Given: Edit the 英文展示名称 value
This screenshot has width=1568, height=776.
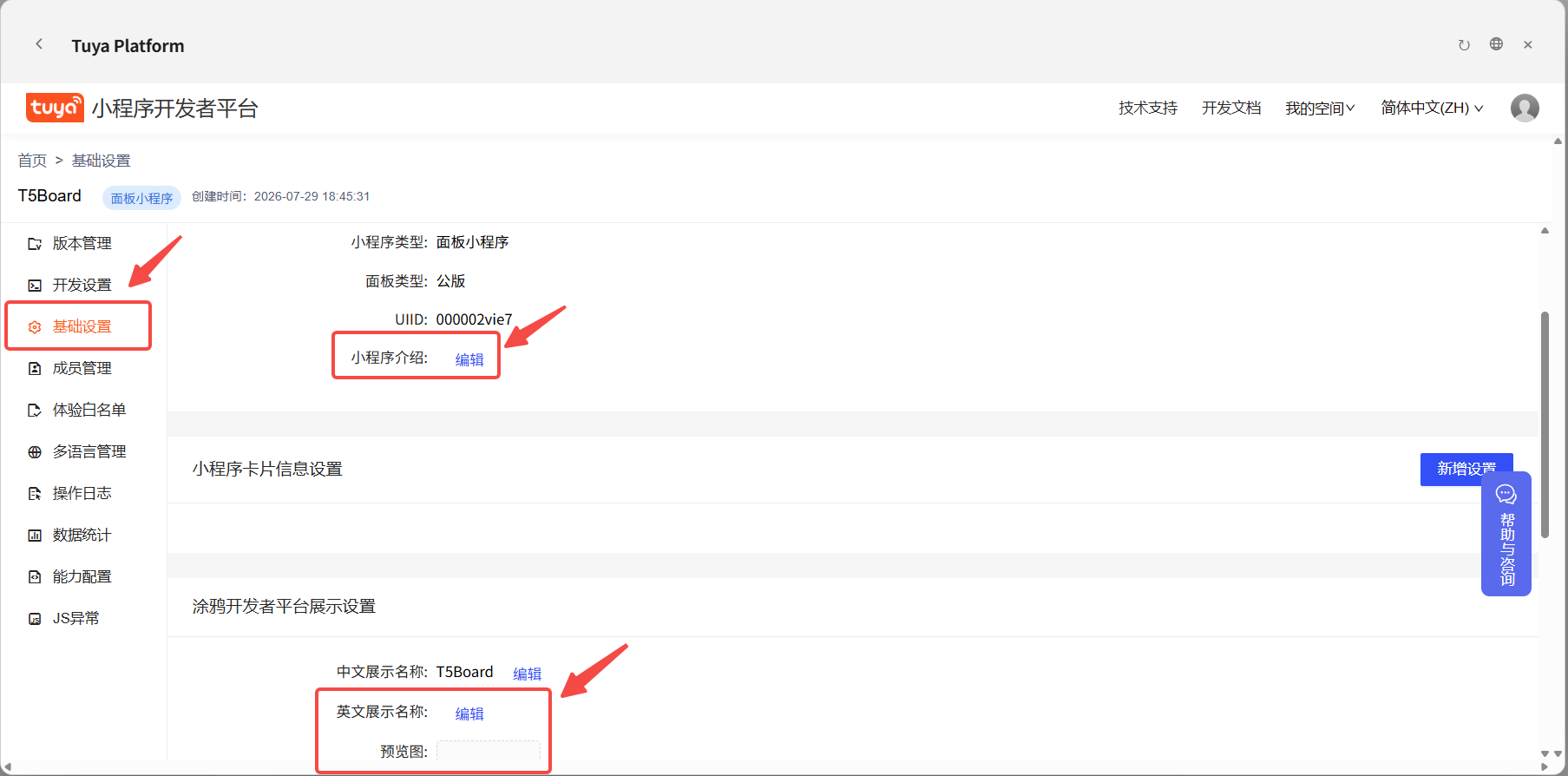Looking at the screenshot, I should coord(469,714).
